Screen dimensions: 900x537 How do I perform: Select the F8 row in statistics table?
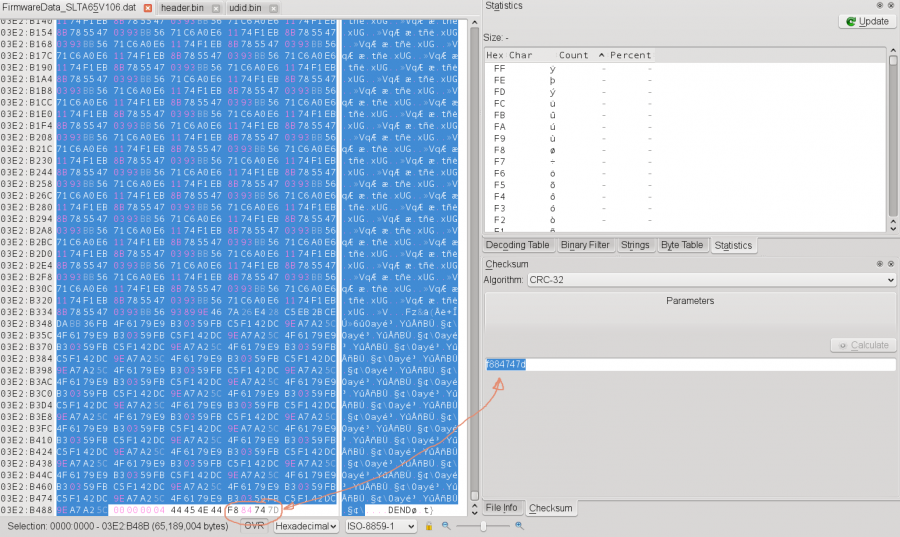tap(685, 150)
